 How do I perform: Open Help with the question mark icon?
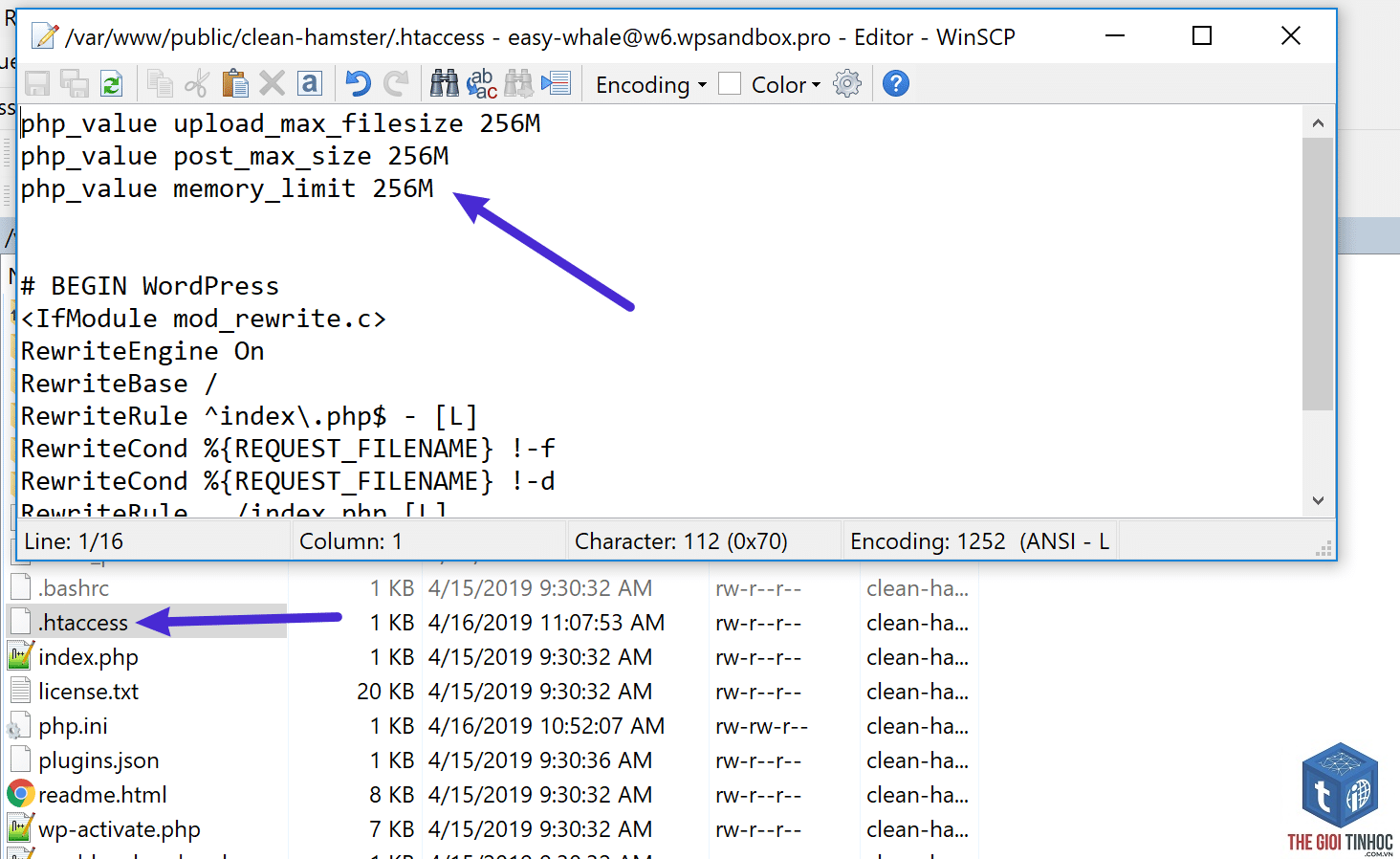[896, 84]
